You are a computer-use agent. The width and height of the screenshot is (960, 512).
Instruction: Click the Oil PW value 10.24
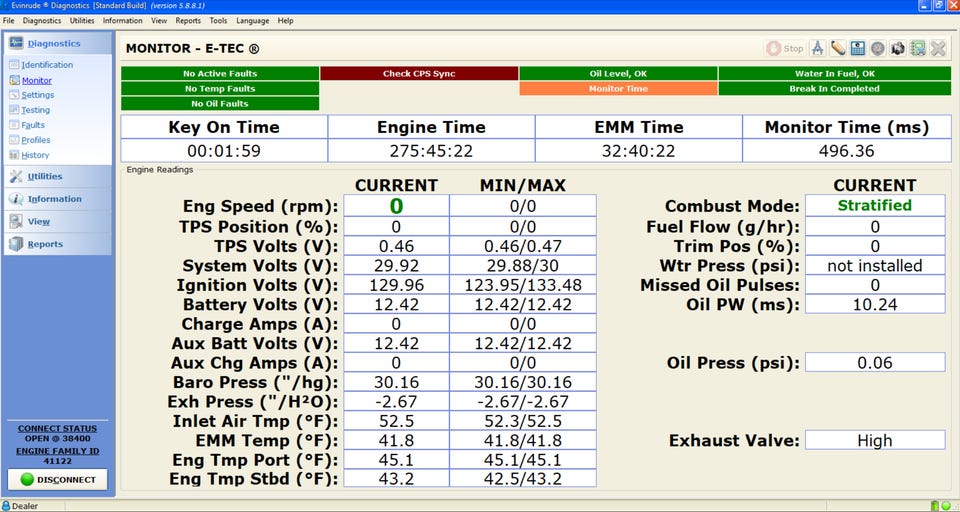click(875, 304)
